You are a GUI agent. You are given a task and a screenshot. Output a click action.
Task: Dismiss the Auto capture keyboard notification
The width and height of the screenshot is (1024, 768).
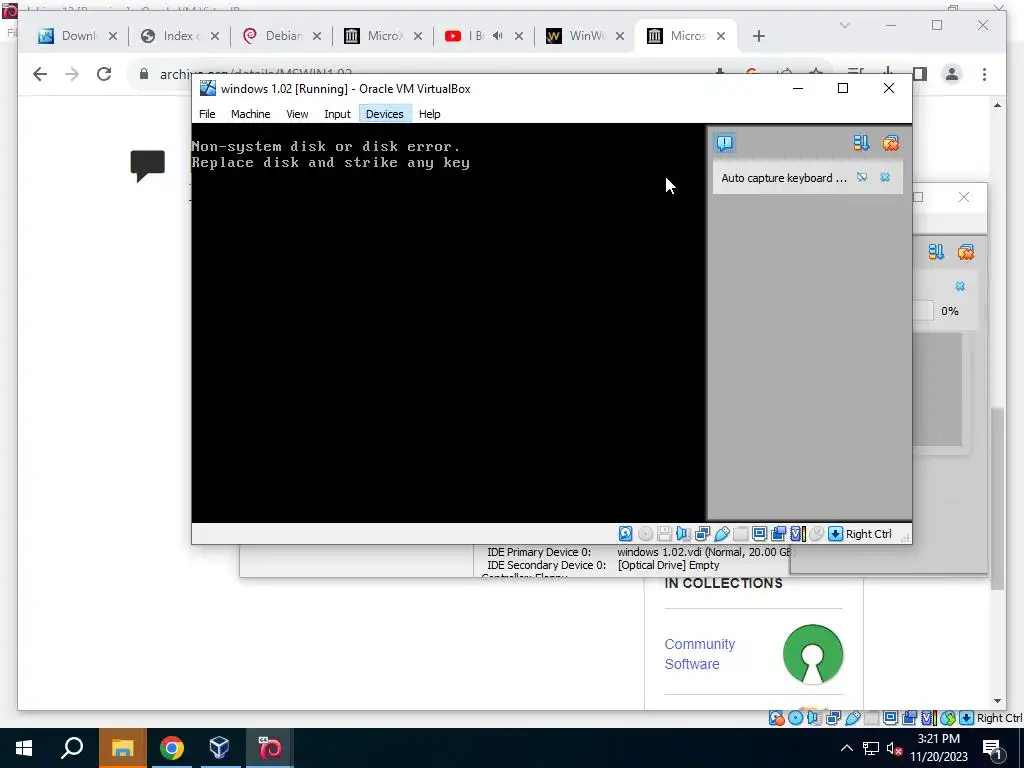click(x=885, y=177)
